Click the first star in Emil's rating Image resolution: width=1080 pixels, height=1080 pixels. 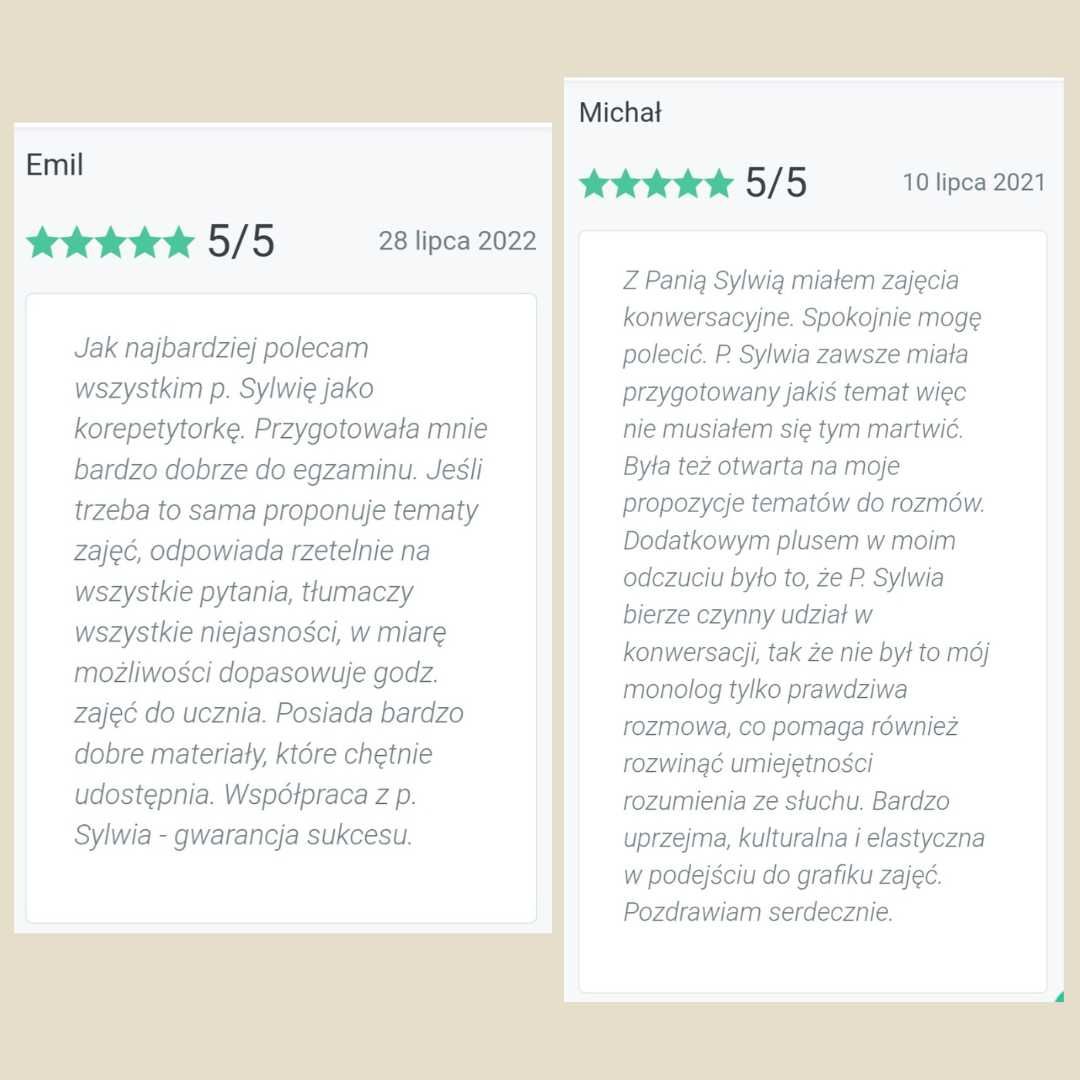[43, 242]
